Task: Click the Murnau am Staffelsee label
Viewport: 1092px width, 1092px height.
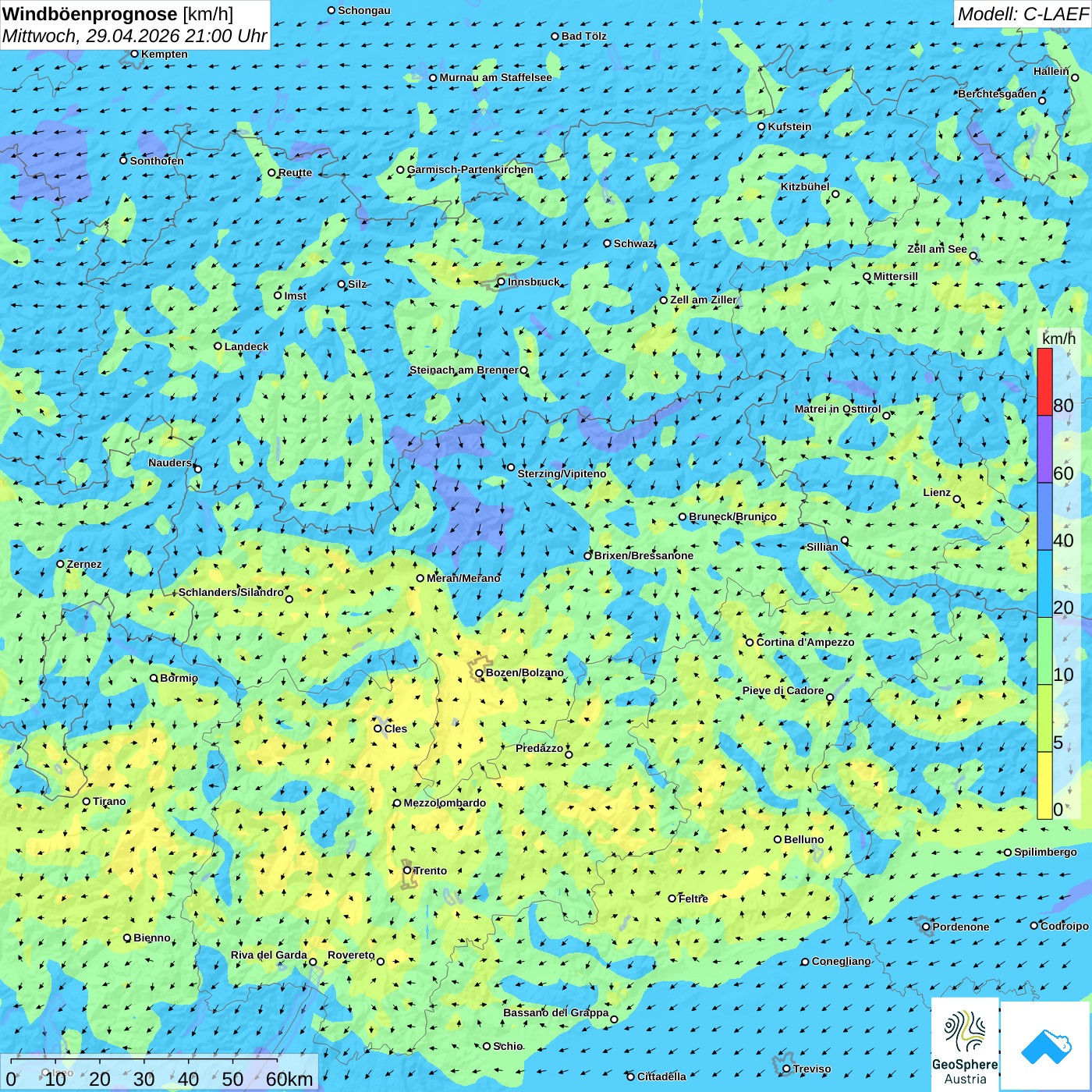Action: click(x=495, y=77)
